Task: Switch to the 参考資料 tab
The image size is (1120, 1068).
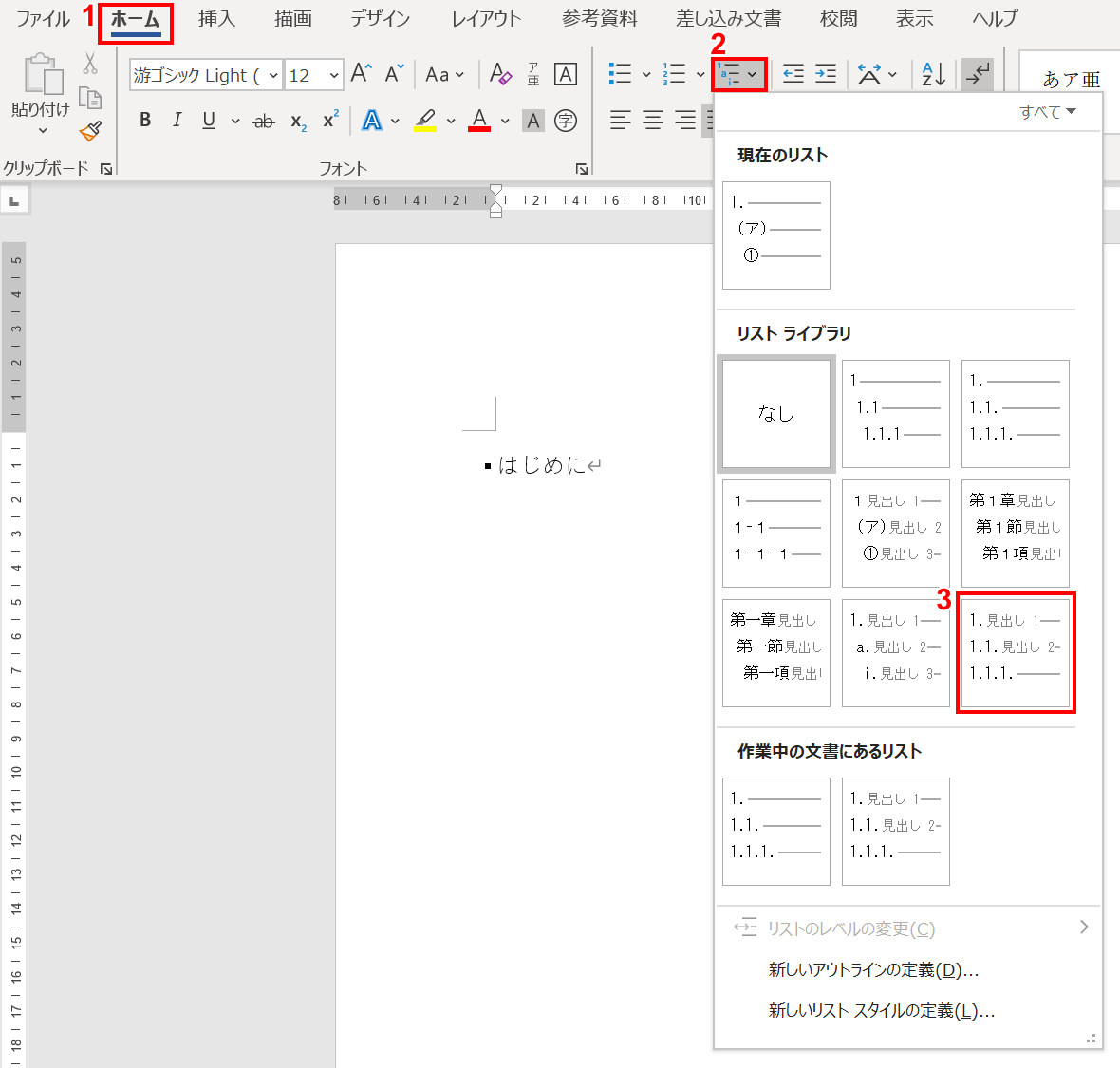Action: [x=599, y=19]
